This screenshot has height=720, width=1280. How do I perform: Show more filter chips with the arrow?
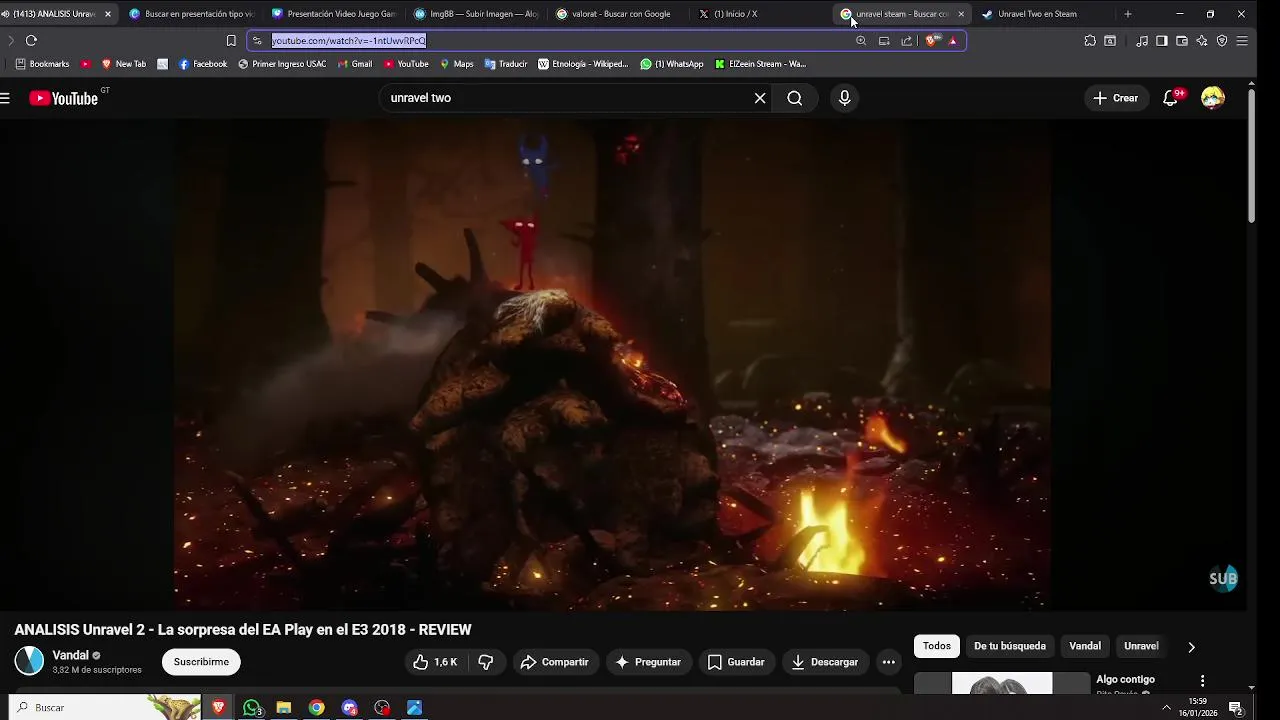coord(1191,647)
